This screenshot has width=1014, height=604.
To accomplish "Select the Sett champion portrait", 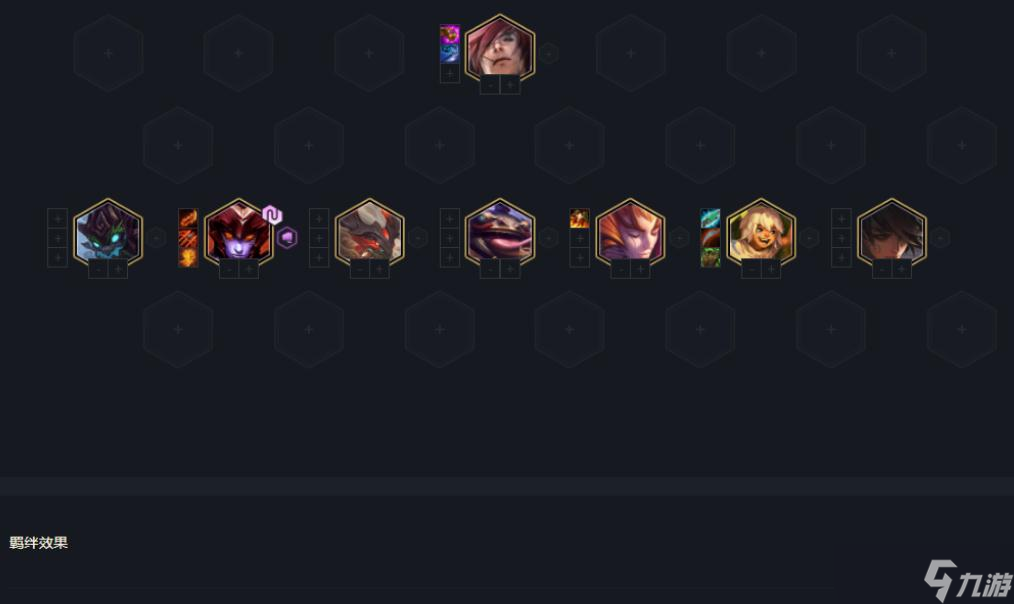I will (500, 49).
